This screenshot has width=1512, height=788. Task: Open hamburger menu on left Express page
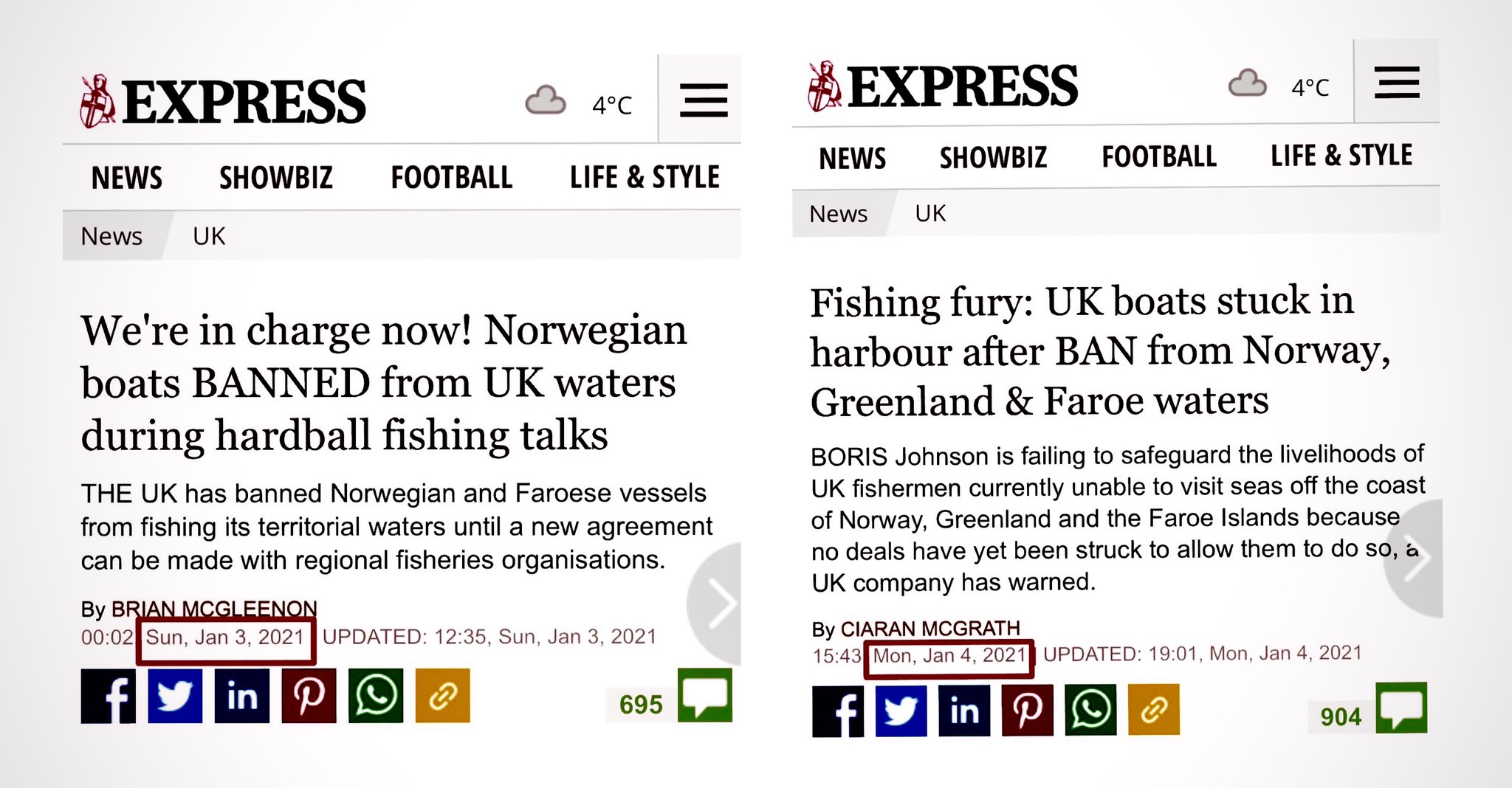704,100
